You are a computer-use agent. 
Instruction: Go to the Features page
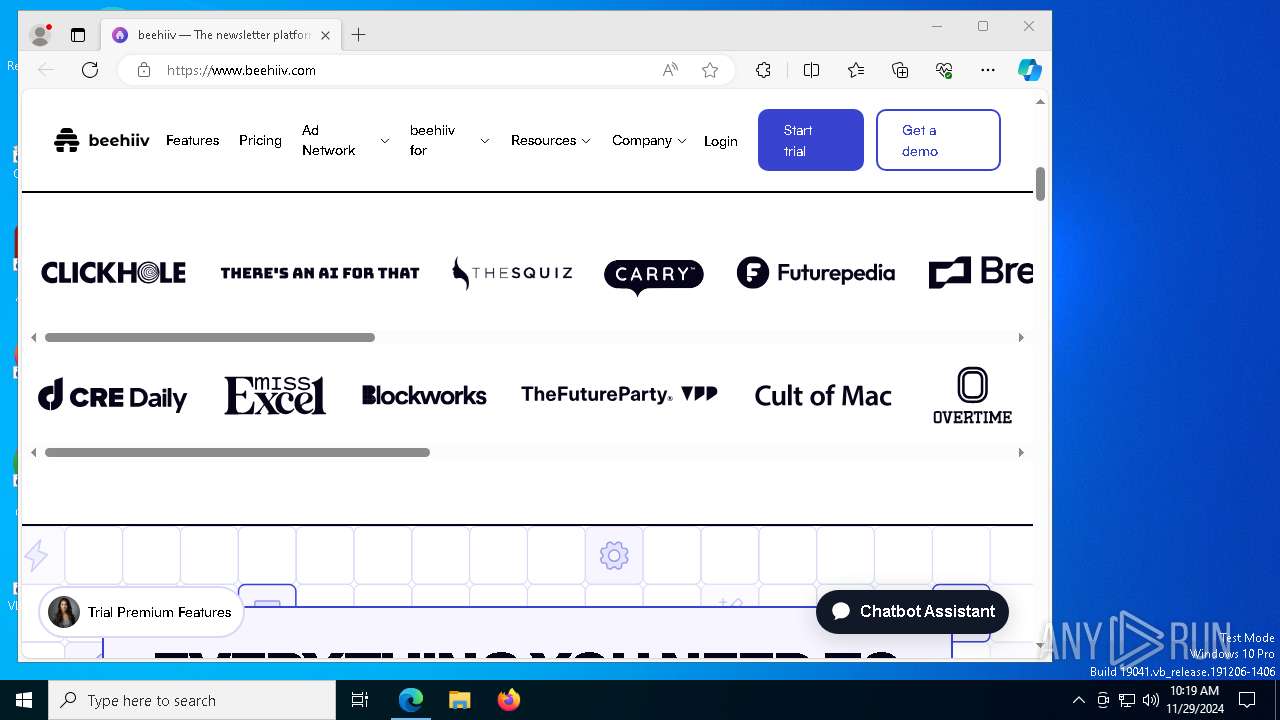coord(192,141)
